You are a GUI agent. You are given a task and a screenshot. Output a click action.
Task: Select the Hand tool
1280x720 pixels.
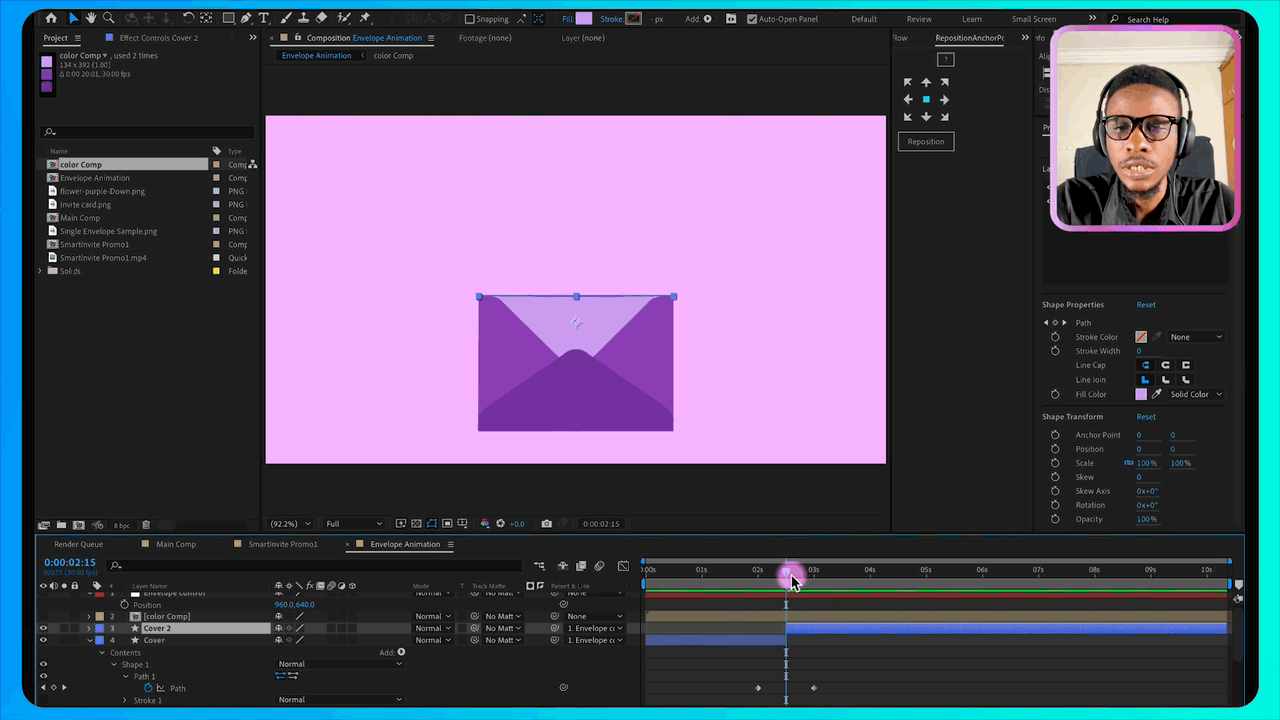[x=91, y=18]
